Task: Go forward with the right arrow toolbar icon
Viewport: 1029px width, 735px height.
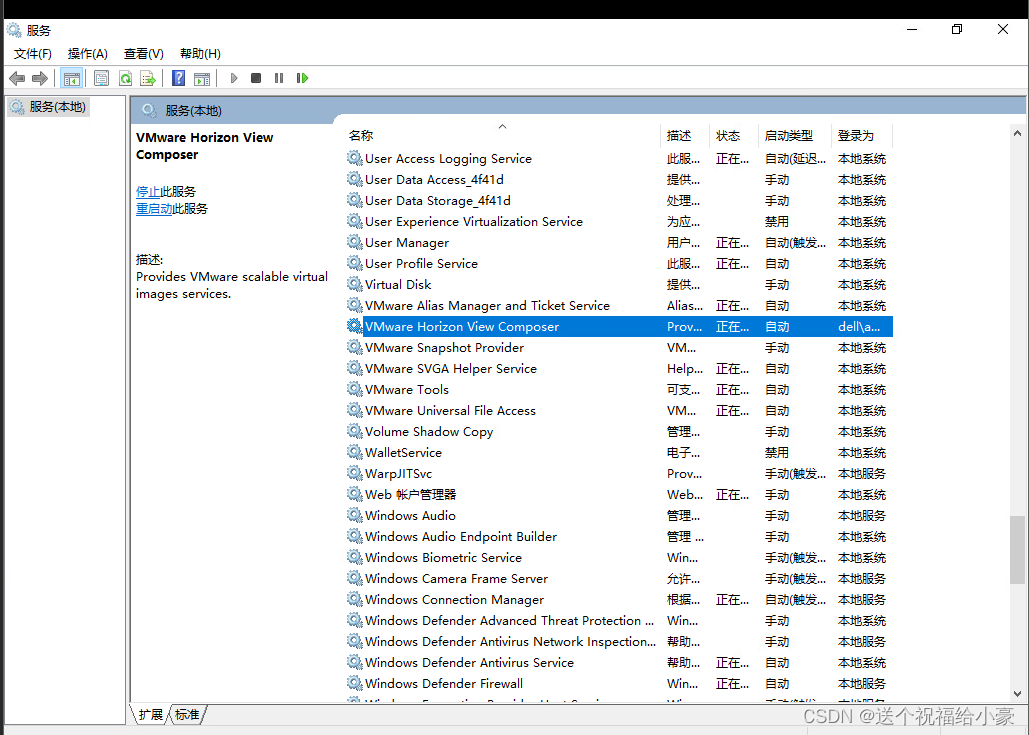Action: [x=40, y=79]
